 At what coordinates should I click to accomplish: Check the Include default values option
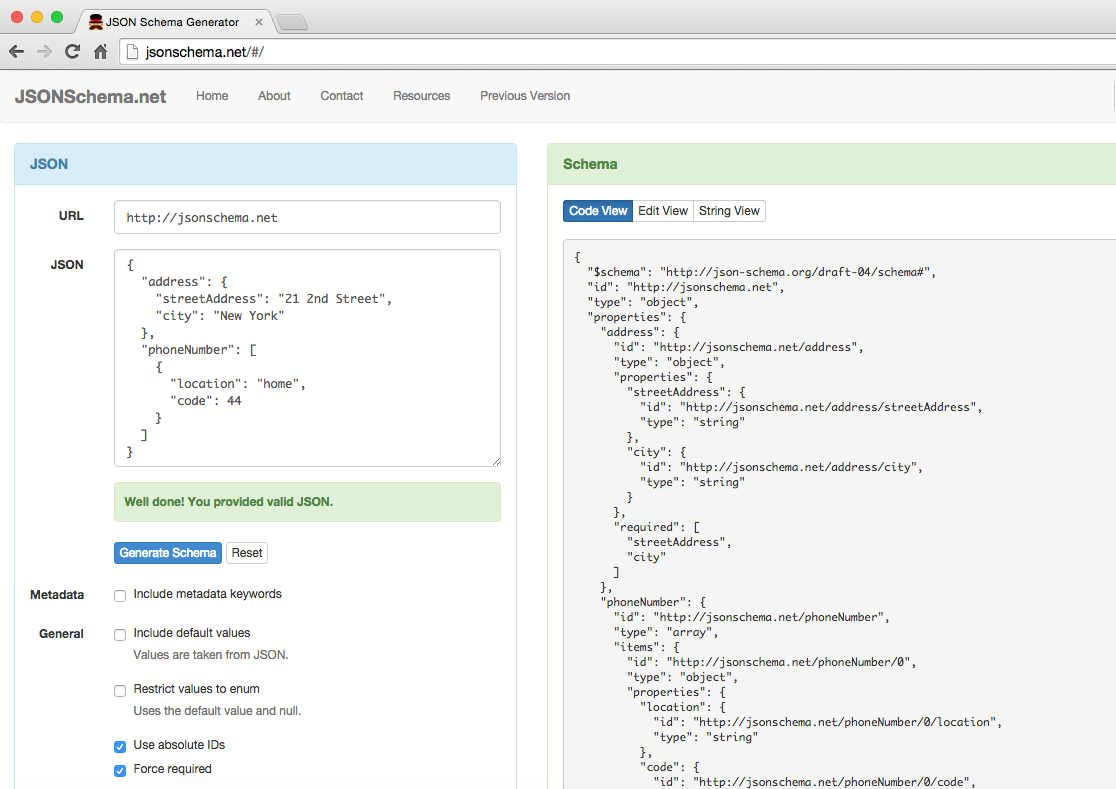(120, 634)
